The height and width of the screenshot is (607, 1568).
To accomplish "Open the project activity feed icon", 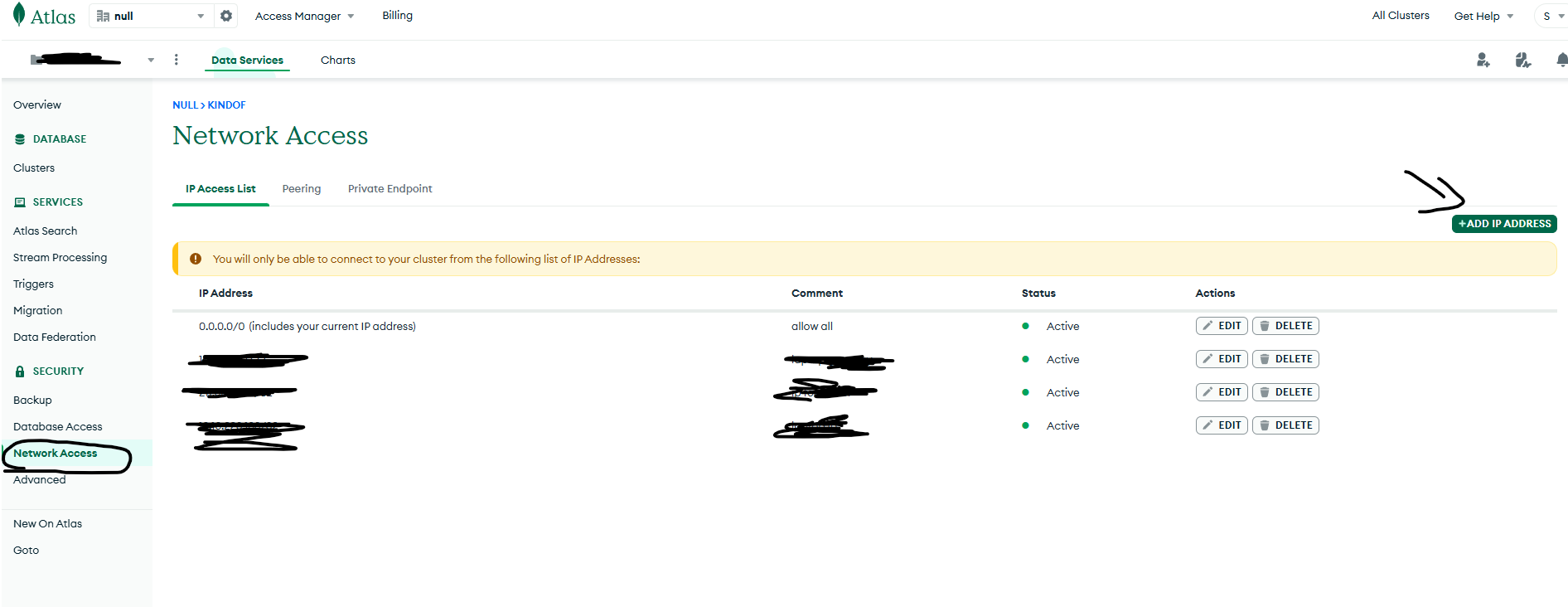I will [x=1522, y=60].
